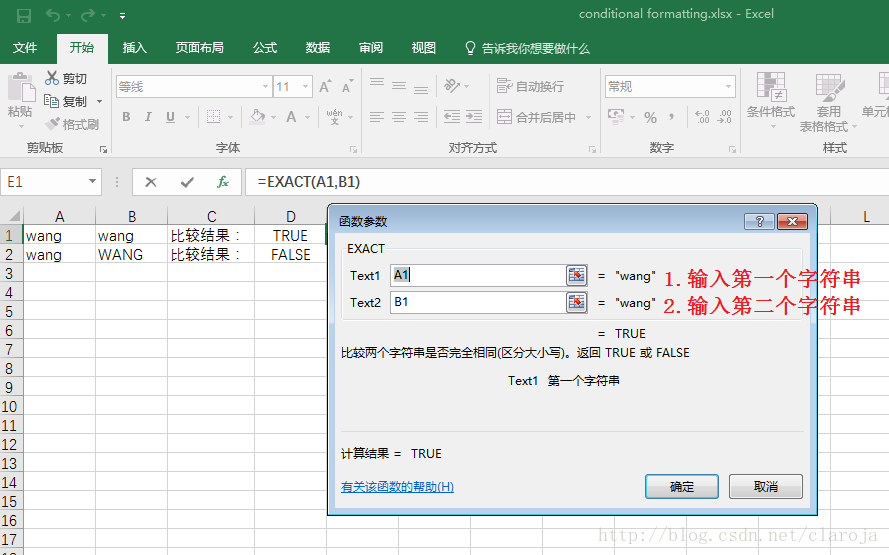This screenshot has width=889, height=555.
Task: Click the fill color bucket icon
Action: tap(258, 117)
